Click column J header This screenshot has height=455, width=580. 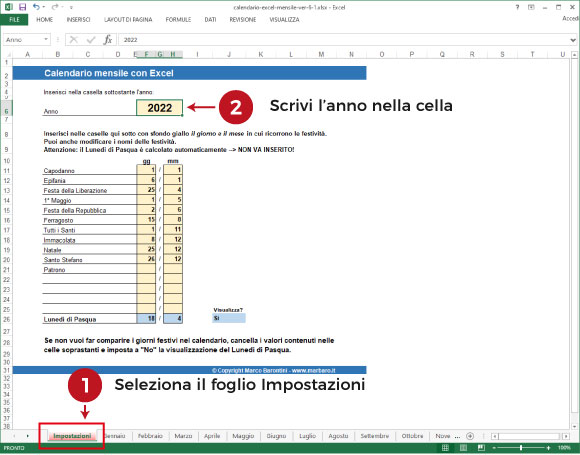pos(229,54)
